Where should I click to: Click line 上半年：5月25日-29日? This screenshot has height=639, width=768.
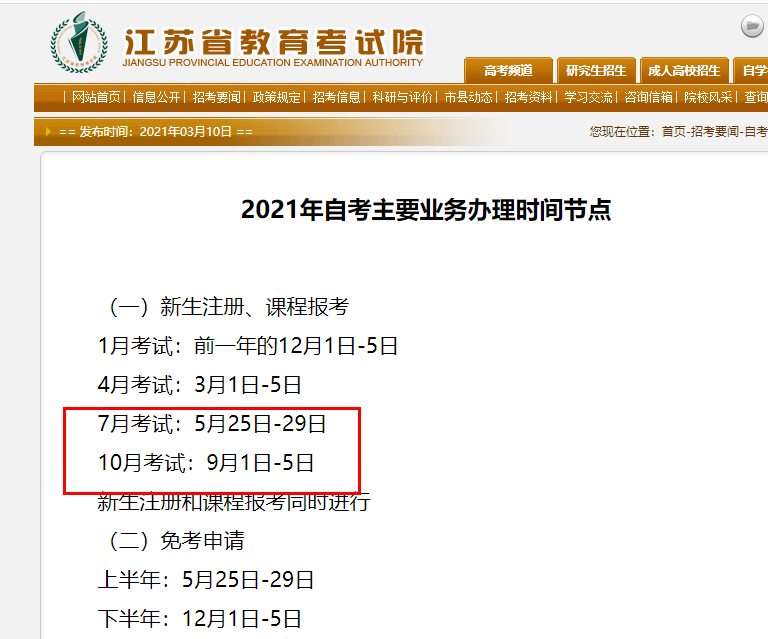pos(206,579)
